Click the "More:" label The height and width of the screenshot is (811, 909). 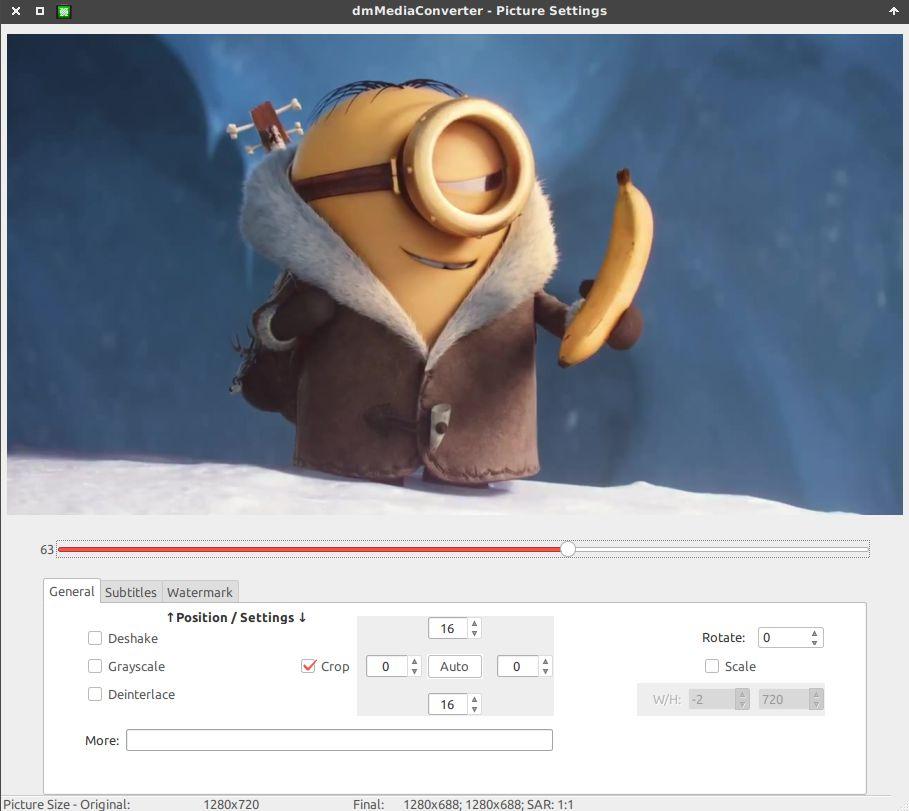pyautogui.click(x=102, y=740)
